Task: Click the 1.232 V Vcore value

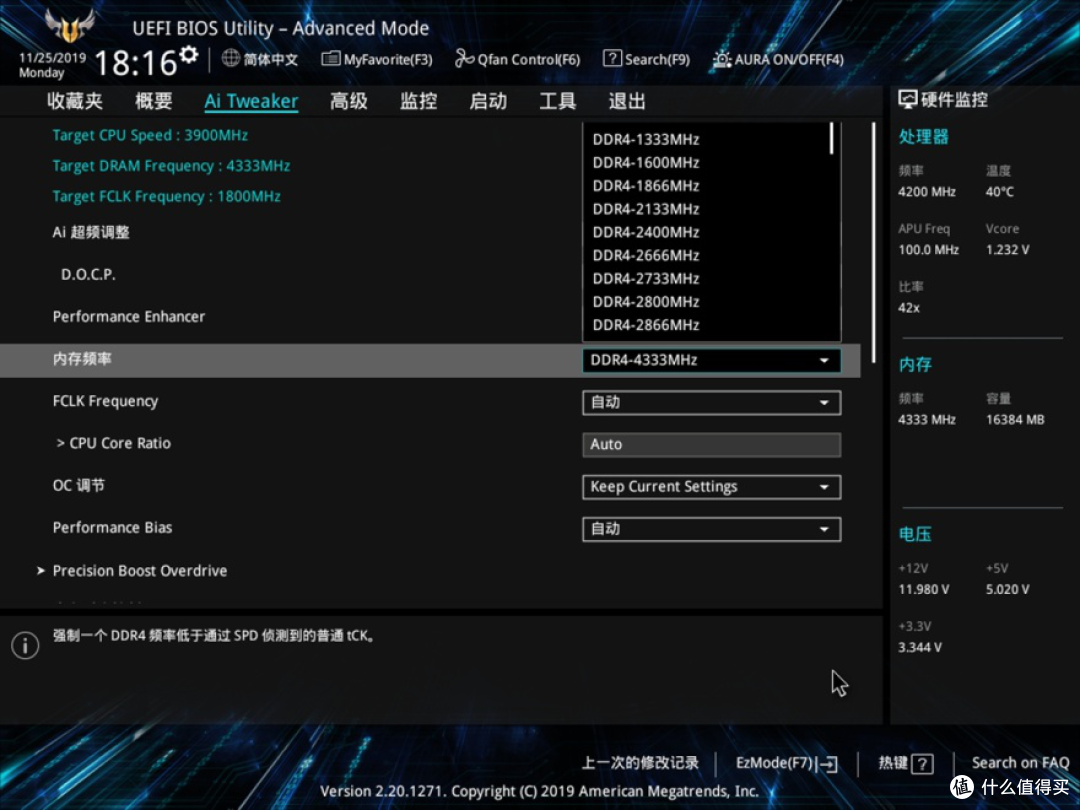Action: 1008,250
